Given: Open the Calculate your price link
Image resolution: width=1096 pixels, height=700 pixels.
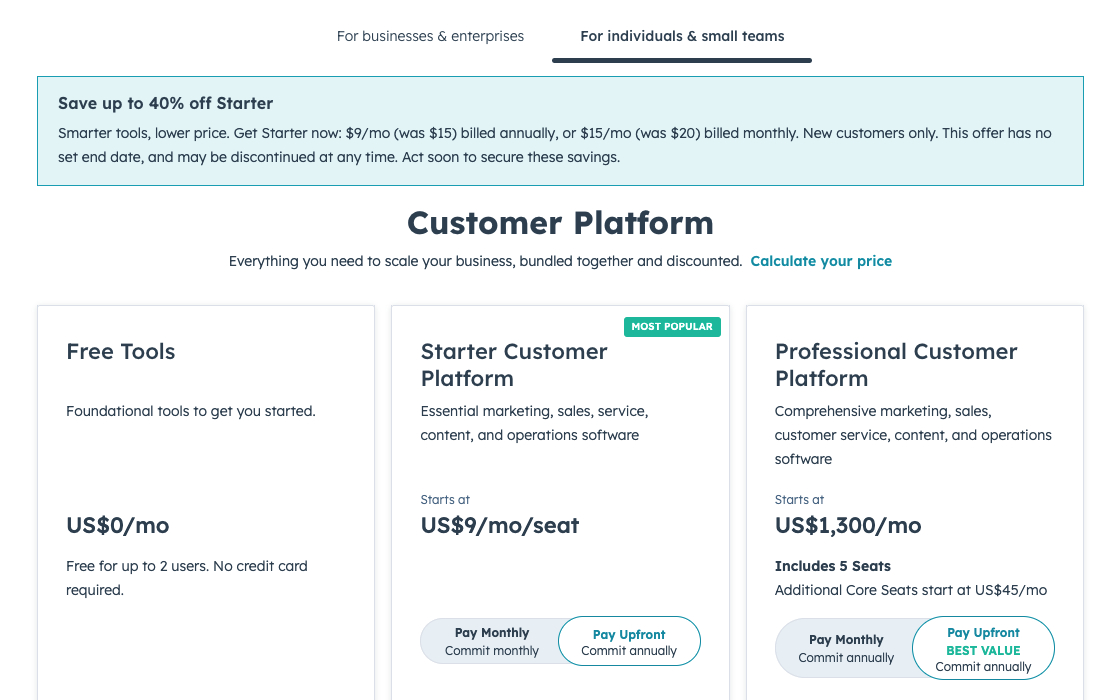Looking at the screenshot, I should point(821,261).
